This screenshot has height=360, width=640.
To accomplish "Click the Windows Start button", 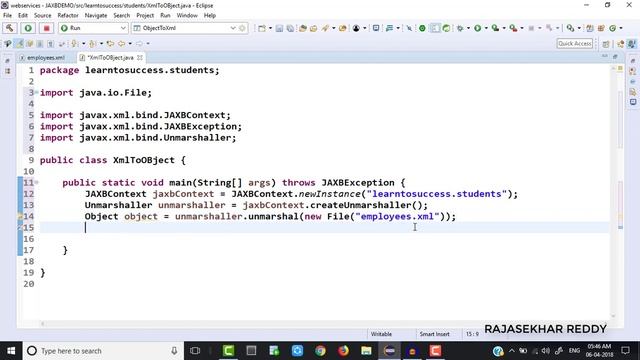I will (11, 351).
